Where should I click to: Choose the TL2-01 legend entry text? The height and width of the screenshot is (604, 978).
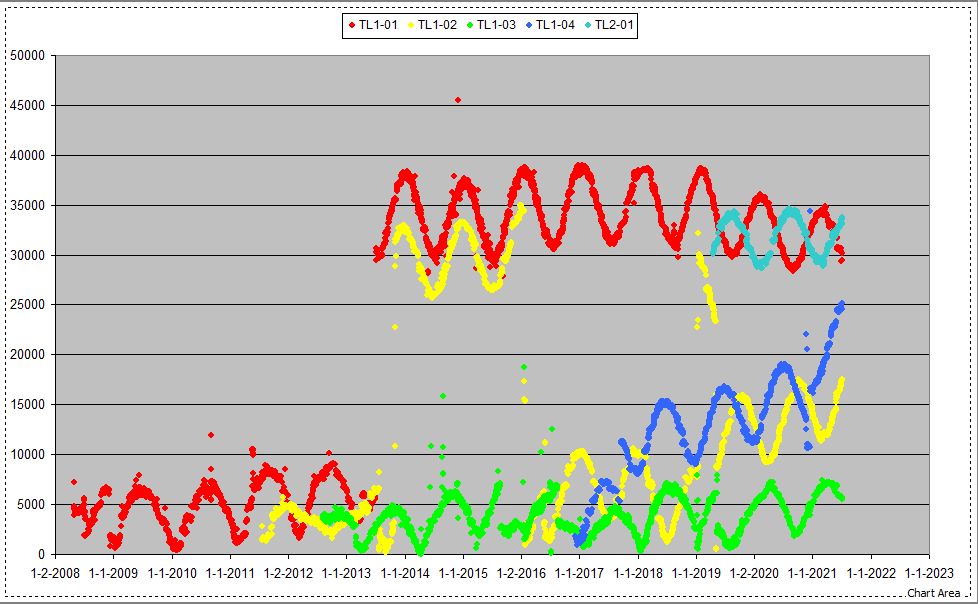(614, 25)
